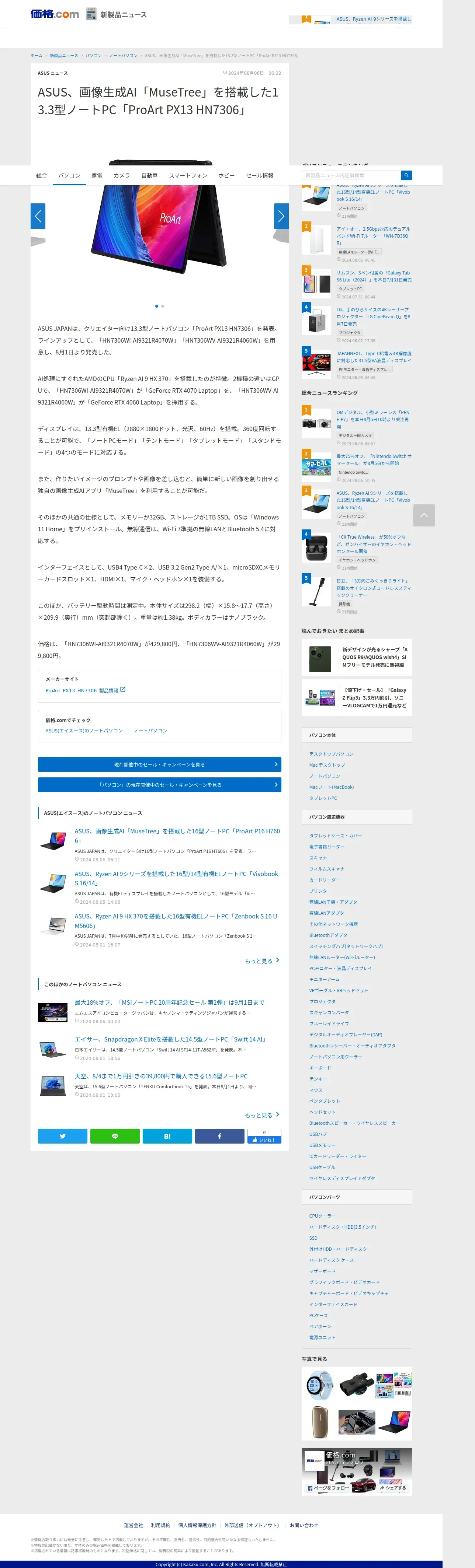
Task: Click the タブレットPC tag under the Galaxy Tab item
Action: tap(351, 288)
